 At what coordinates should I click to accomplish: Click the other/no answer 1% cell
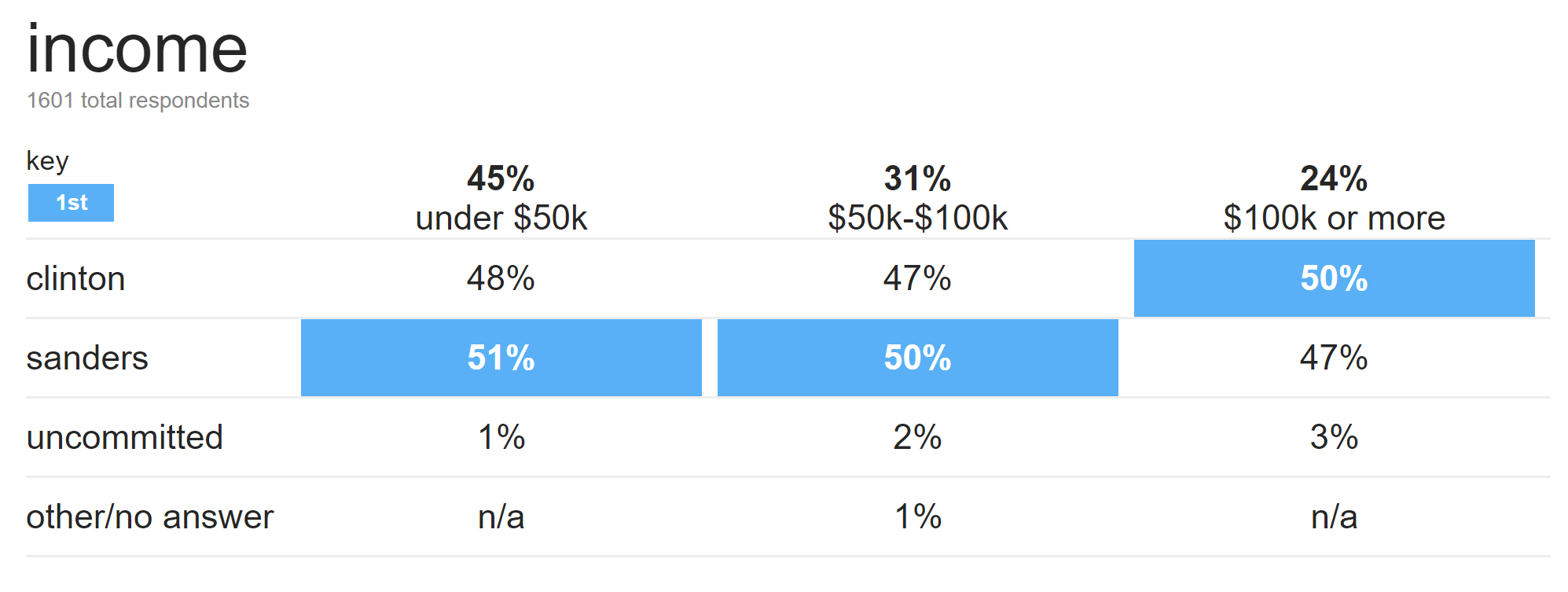point(917,517)
